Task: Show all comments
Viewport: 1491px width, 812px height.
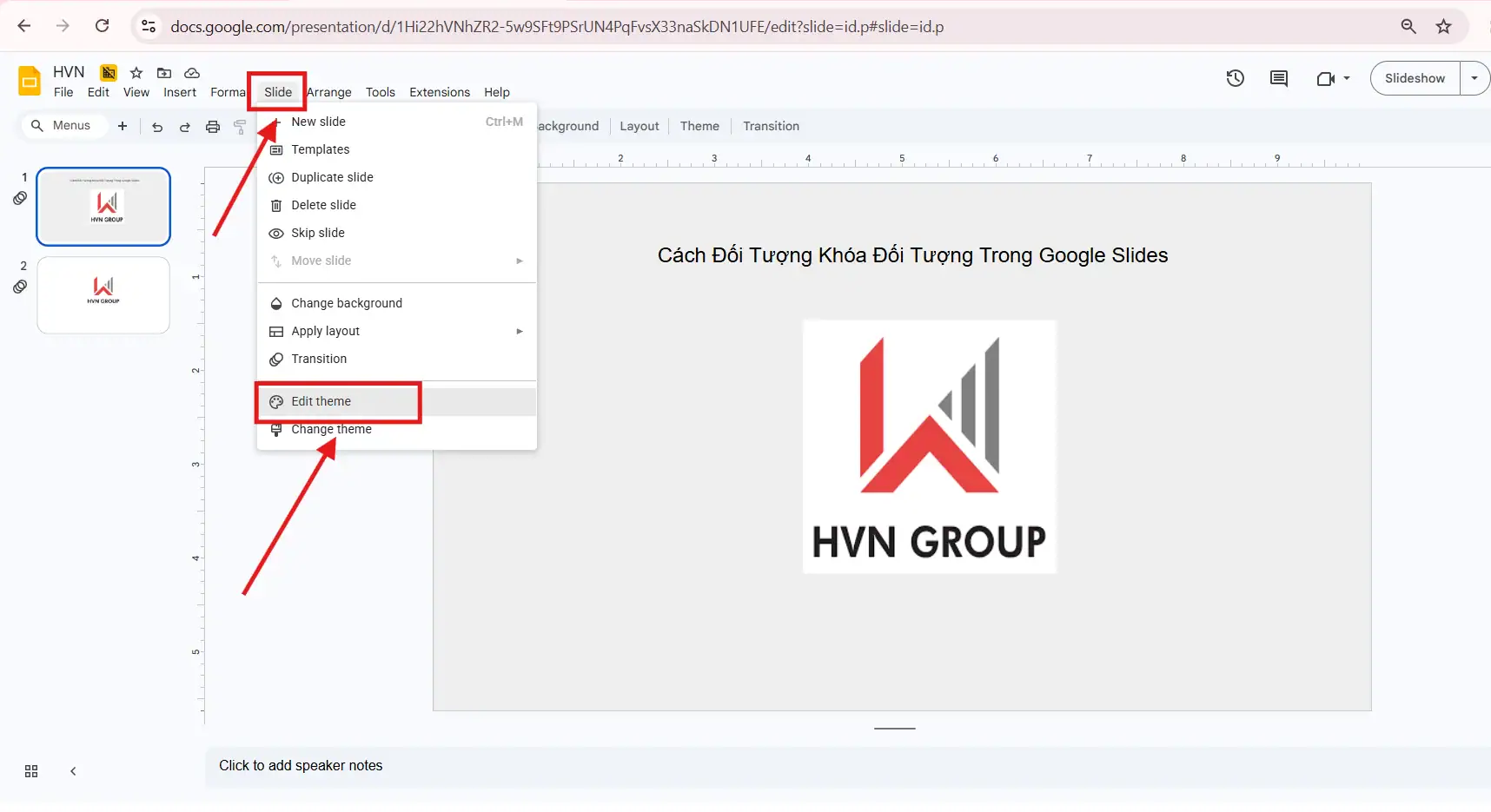Action: click(1278, 78)
